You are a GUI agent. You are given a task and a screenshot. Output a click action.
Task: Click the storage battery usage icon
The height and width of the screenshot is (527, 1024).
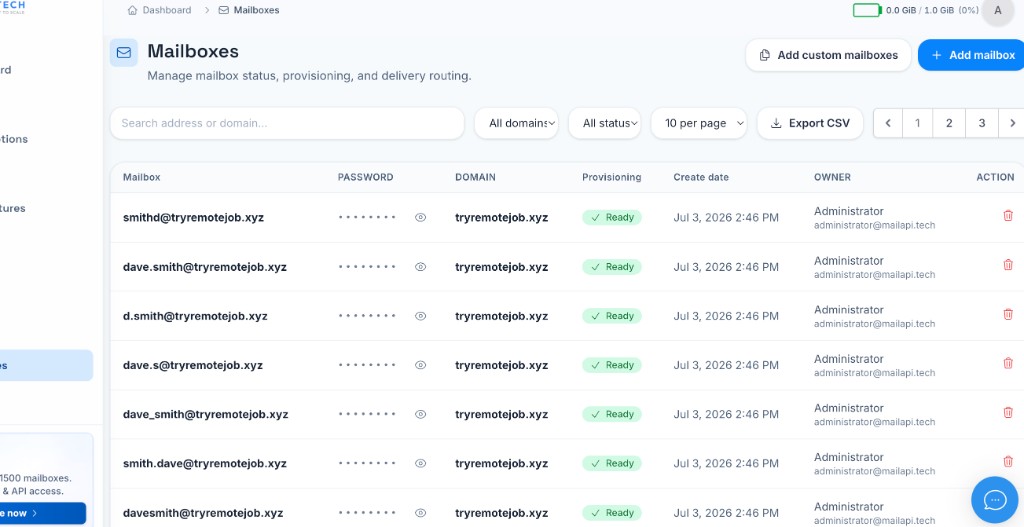click(867, 10)
